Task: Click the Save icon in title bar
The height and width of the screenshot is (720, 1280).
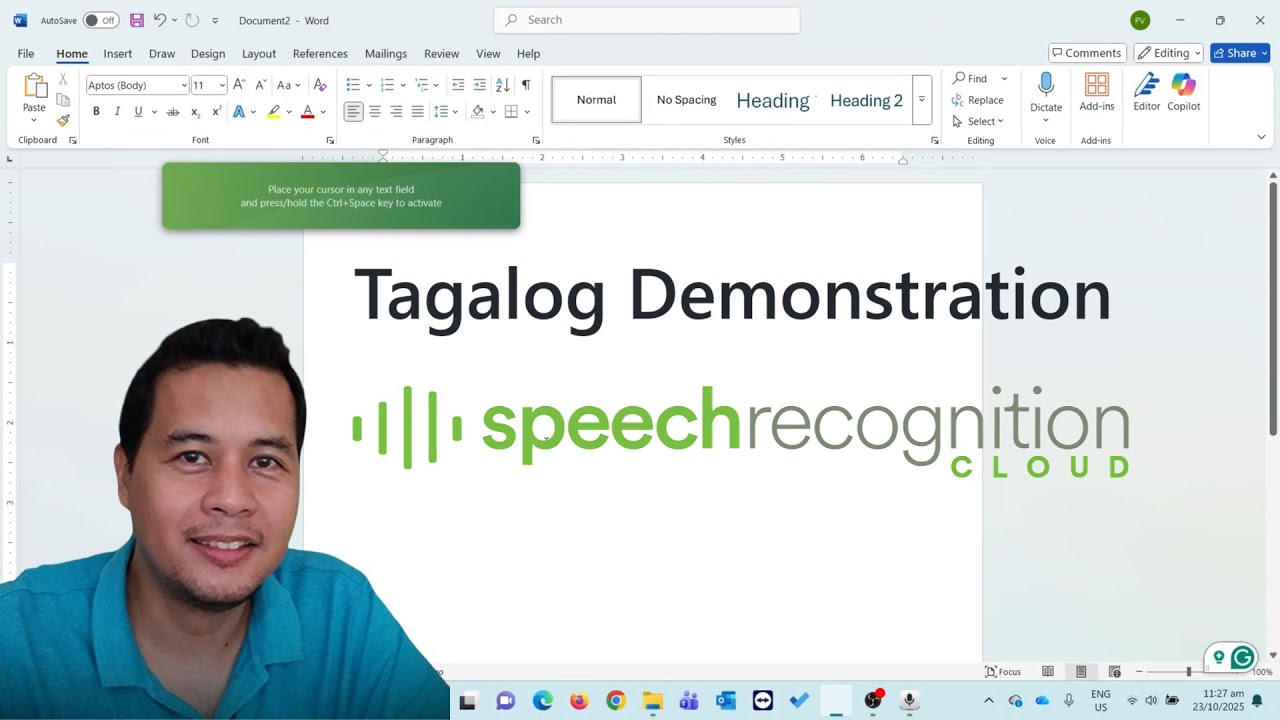Action: [137, 20]
